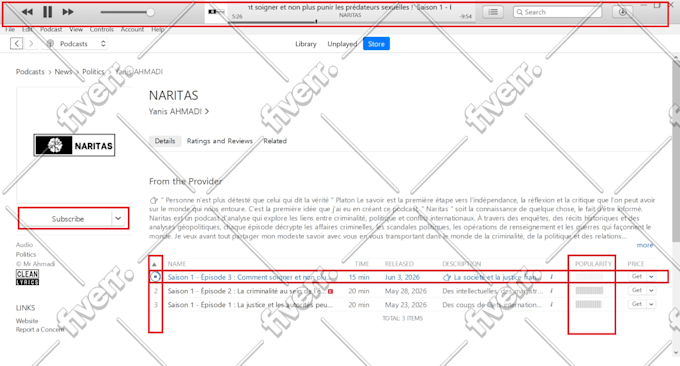680x366 pixels.
Task: Click the Search field
Action: pyautogui.click(x=558, y=12)
